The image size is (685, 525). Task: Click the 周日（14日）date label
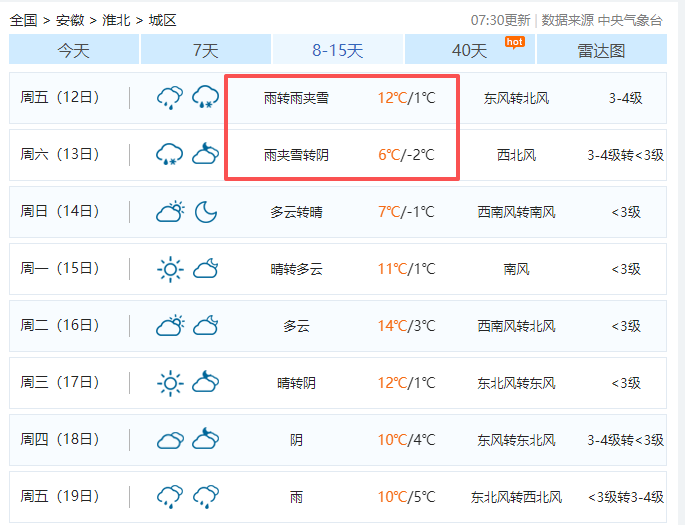point(60,211)
